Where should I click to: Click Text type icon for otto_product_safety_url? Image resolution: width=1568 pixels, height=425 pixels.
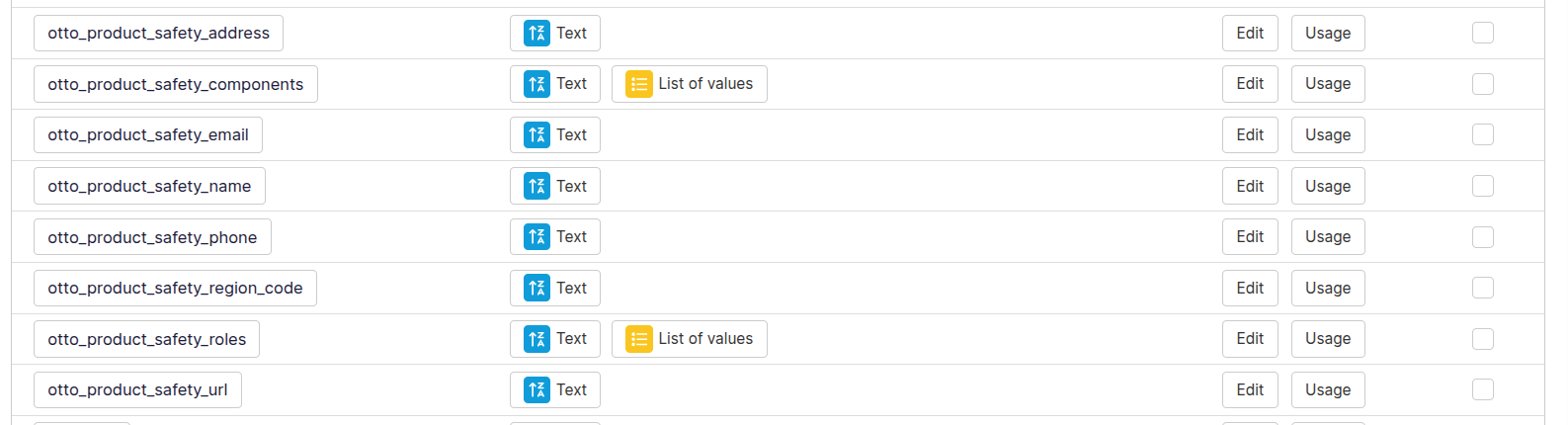tap(536, 389)
